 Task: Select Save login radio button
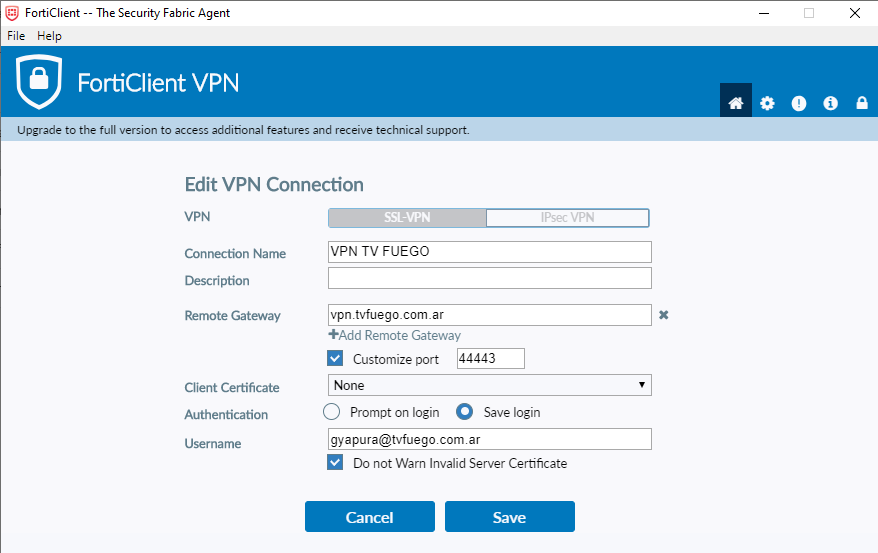pyautogui.click(x=464, y=412)
